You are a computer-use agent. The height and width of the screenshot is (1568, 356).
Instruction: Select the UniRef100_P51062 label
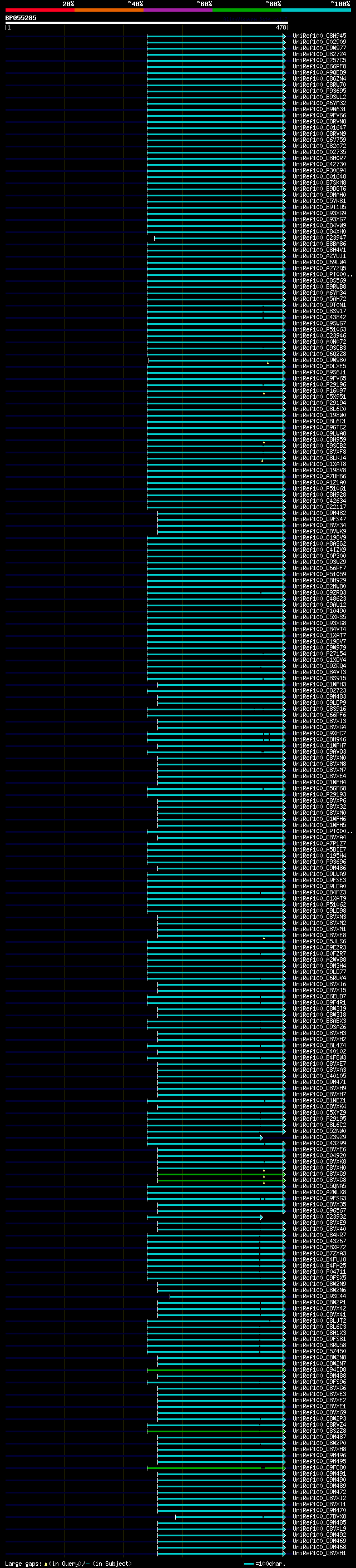319,904
